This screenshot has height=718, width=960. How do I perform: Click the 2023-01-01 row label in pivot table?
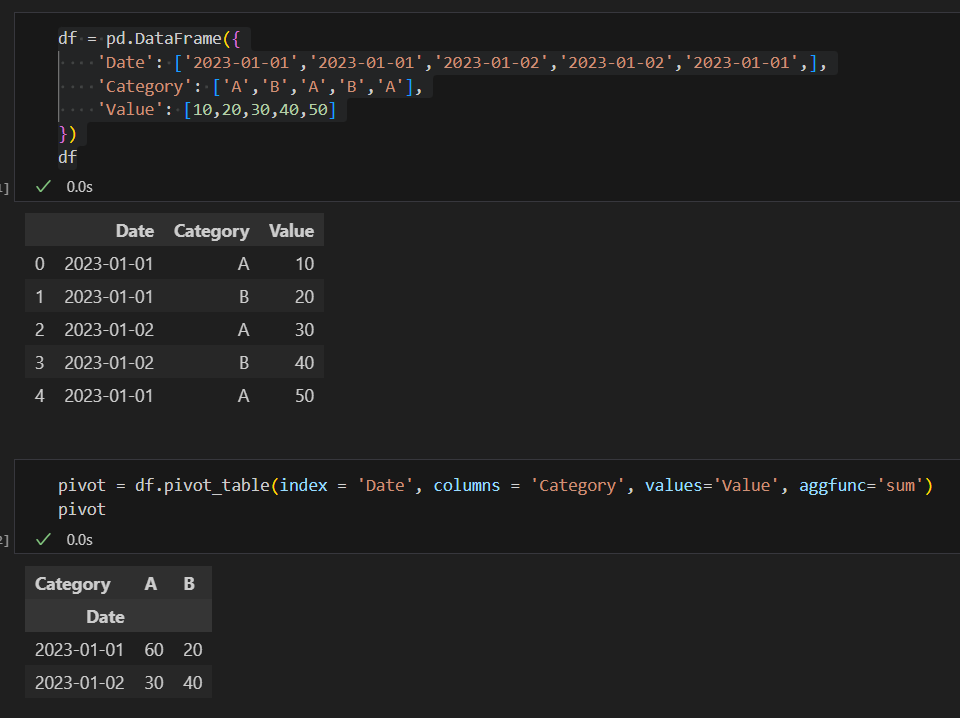[x=79, y=650]
